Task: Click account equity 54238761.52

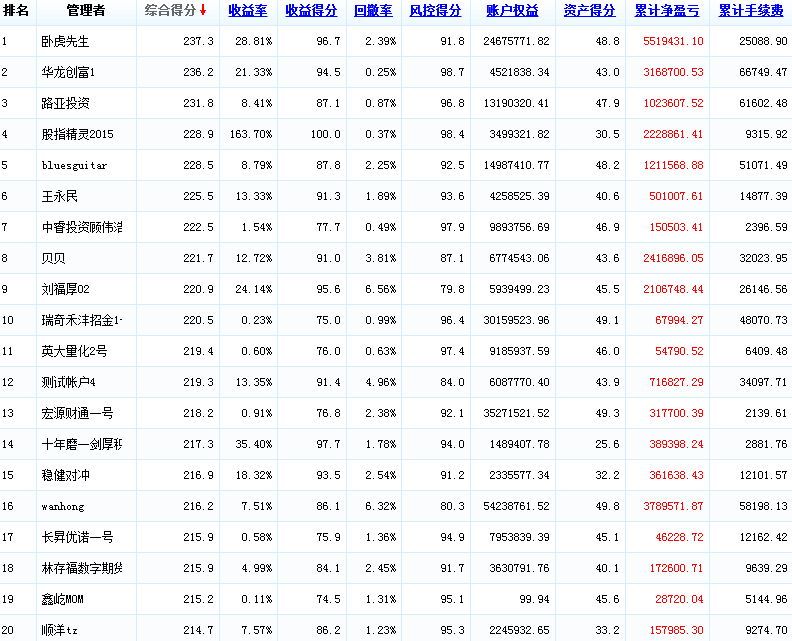Action: pos(516,506)
